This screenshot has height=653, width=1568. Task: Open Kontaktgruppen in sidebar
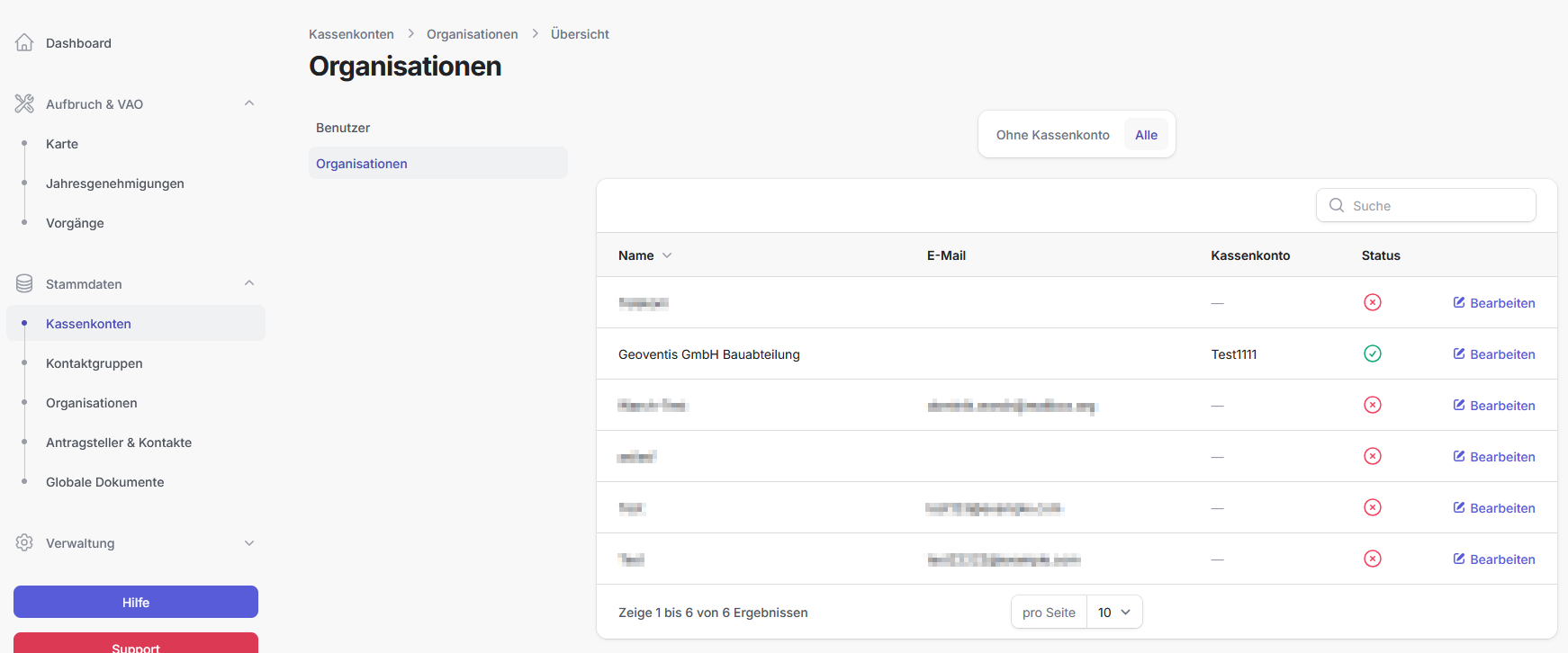tap(95, 363)
